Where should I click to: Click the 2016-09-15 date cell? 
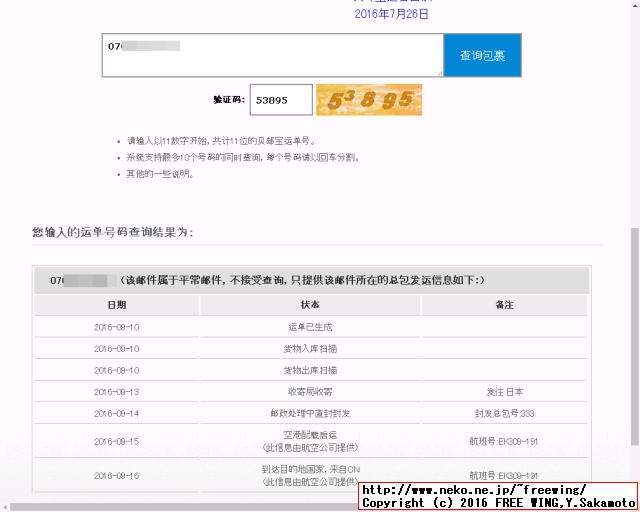pos(117,441)
